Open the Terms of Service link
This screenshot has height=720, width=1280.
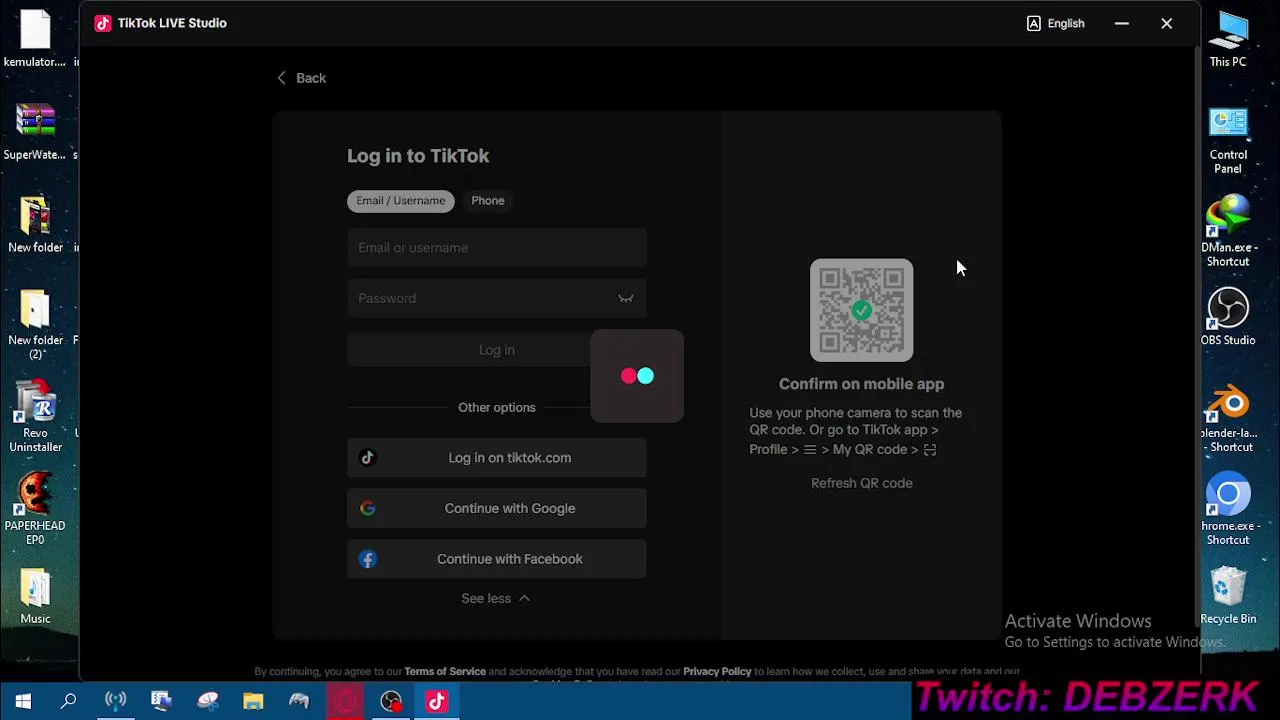pyautogui.click(x=445, y=671)
